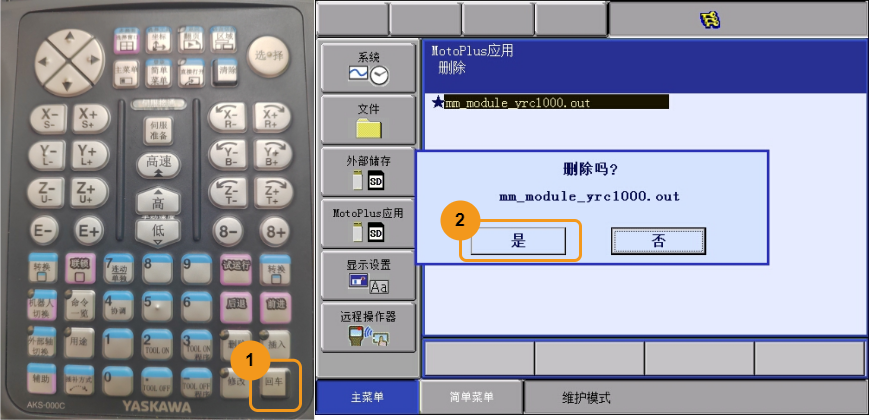This screenshot has height=420, width=870.
Task: Push the 低 manual speed down key
Action: pyautogui.click(x=158, y=232)
